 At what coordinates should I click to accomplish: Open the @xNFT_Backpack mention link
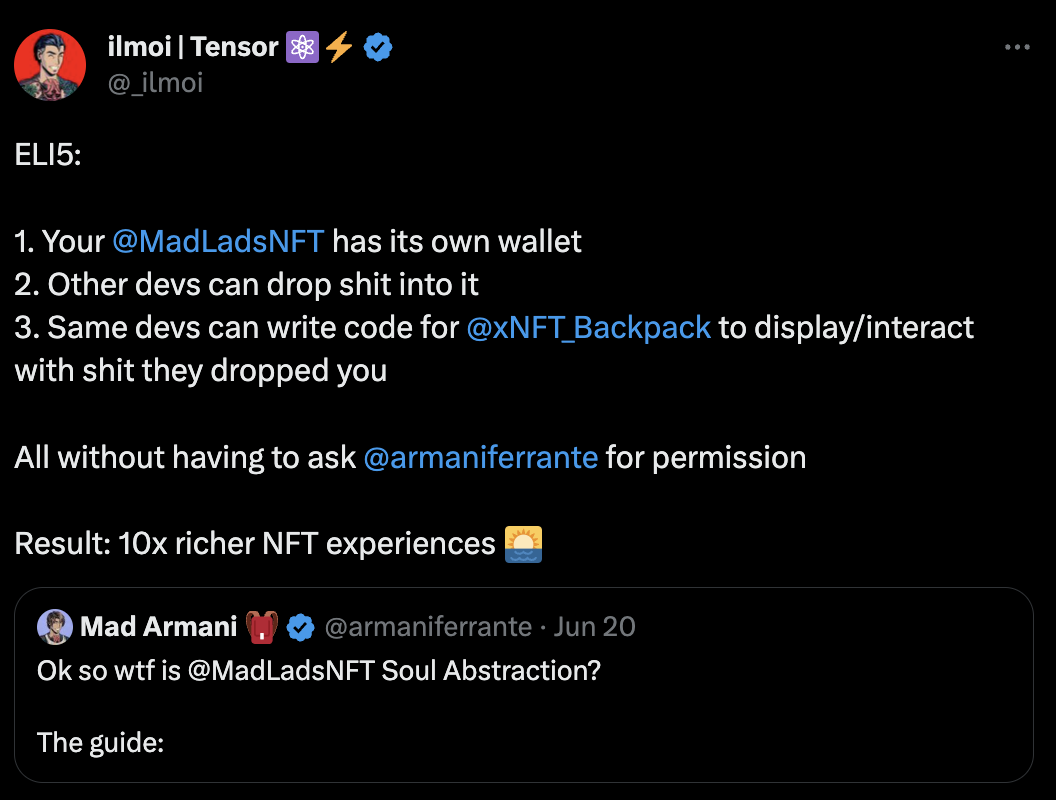click(x=589, y=328)
